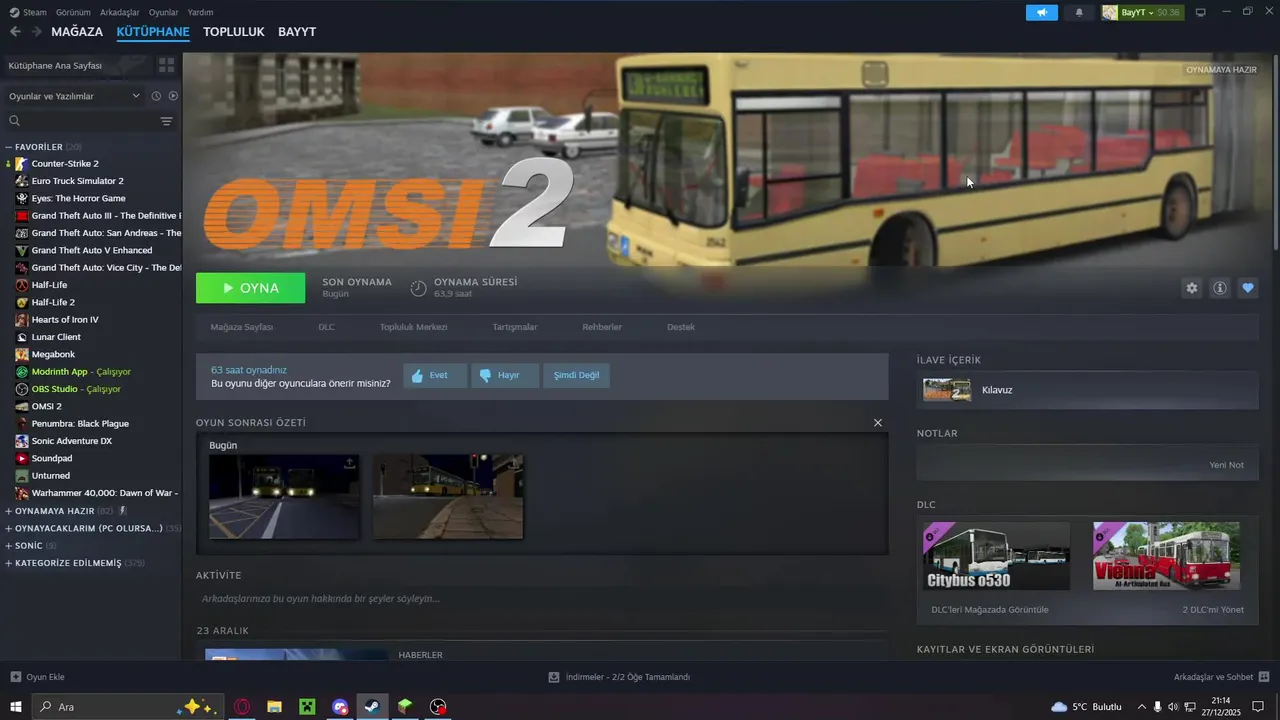1280x720 pixels.
Task: Open Kütüphane Ana Sayfası
Action: pos(77,65)
